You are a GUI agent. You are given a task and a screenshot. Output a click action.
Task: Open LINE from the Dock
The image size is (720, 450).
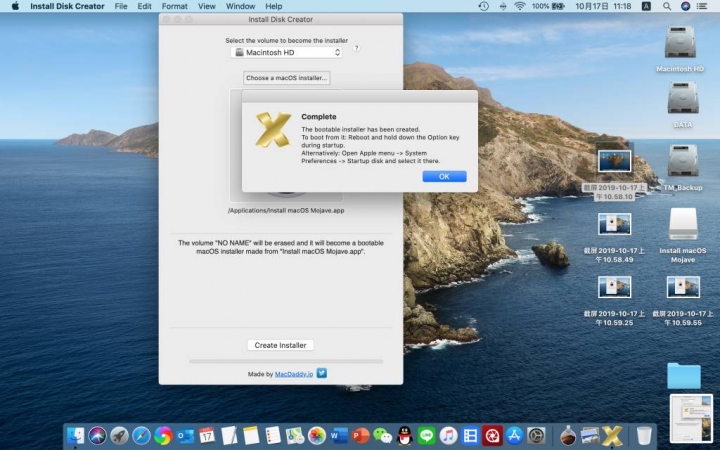click(x=427, y=435)
